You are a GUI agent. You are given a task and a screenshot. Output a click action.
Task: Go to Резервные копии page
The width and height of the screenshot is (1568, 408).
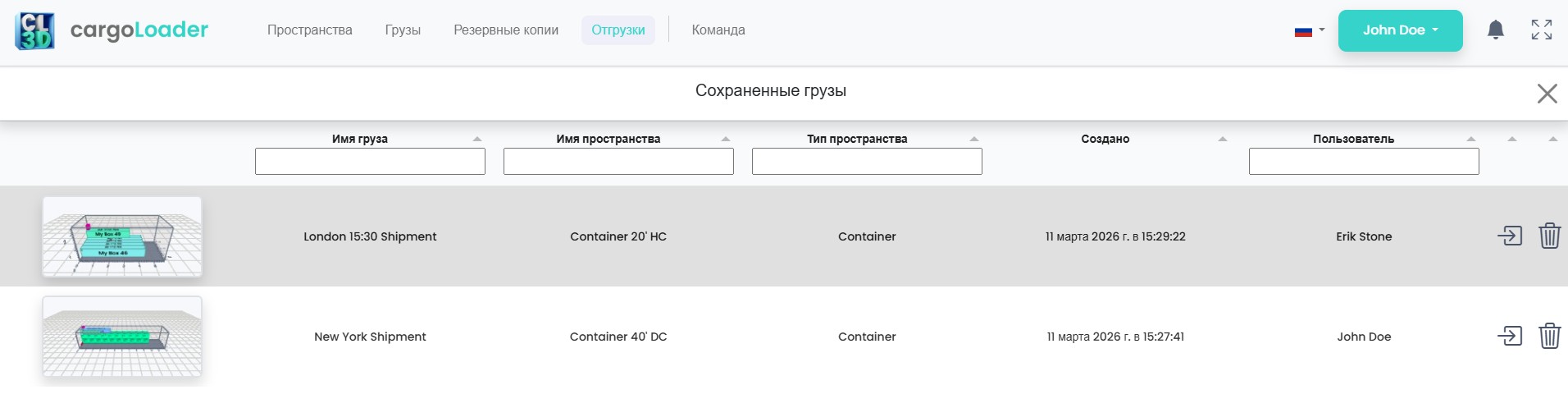click(x=506, y=30)
